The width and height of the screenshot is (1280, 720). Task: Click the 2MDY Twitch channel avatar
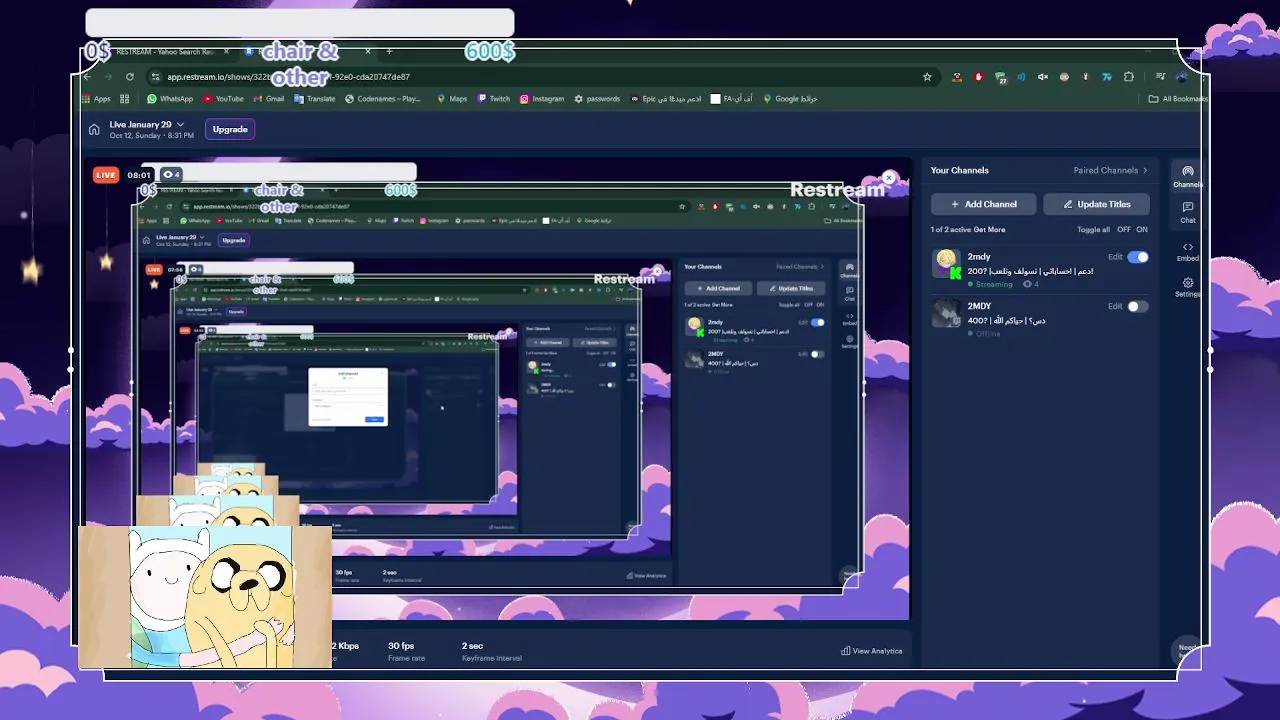[946, 313]
